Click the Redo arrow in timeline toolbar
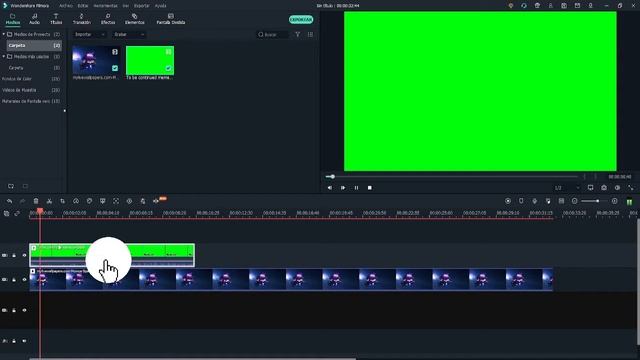 coord(22,201)
